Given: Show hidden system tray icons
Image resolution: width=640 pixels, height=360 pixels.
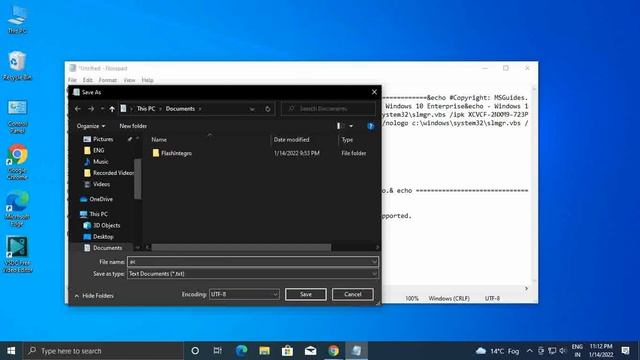Looking at the screenshot, I should 529,351.
